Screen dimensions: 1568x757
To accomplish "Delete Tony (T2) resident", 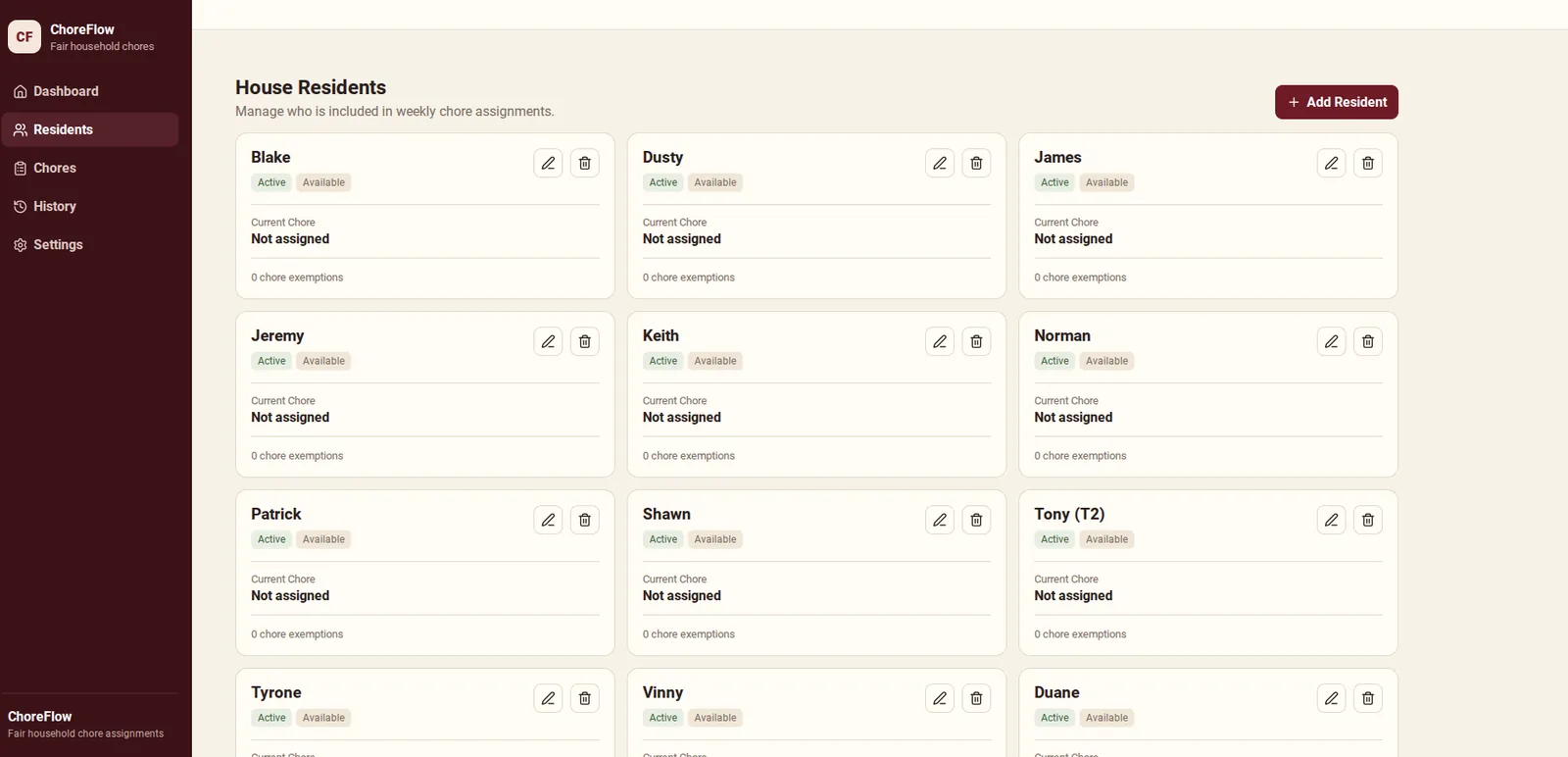I will coord(1368,520).
